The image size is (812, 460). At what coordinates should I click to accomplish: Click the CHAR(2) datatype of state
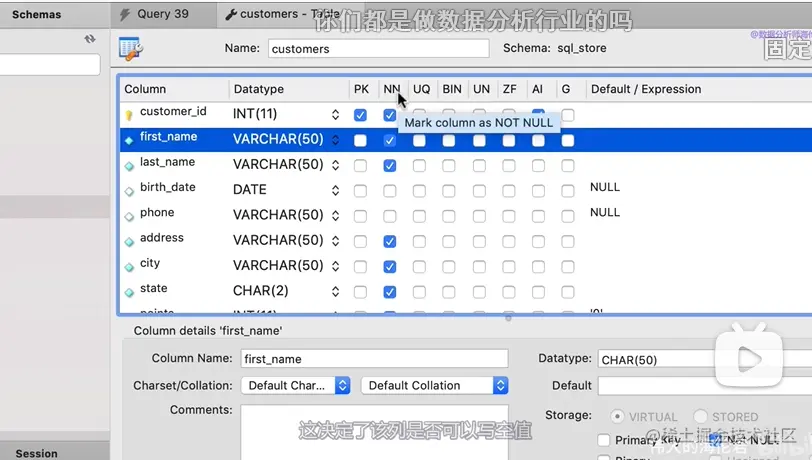260,291
